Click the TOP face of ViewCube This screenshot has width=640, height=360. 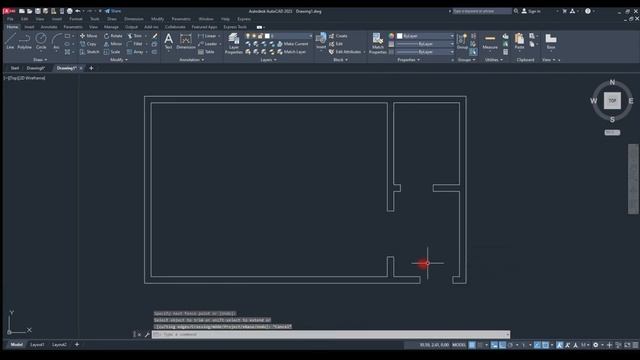612,100
